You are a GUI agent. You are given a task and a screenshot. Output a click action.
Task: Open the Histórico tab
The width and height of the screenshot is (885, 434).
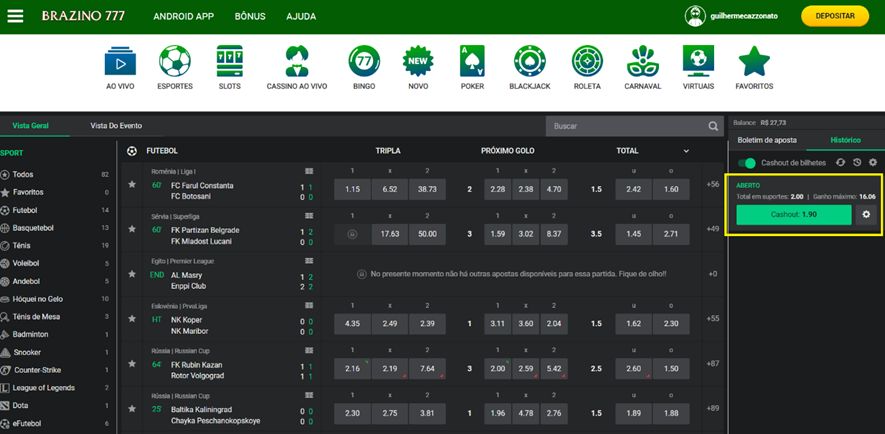click(845, 140)
